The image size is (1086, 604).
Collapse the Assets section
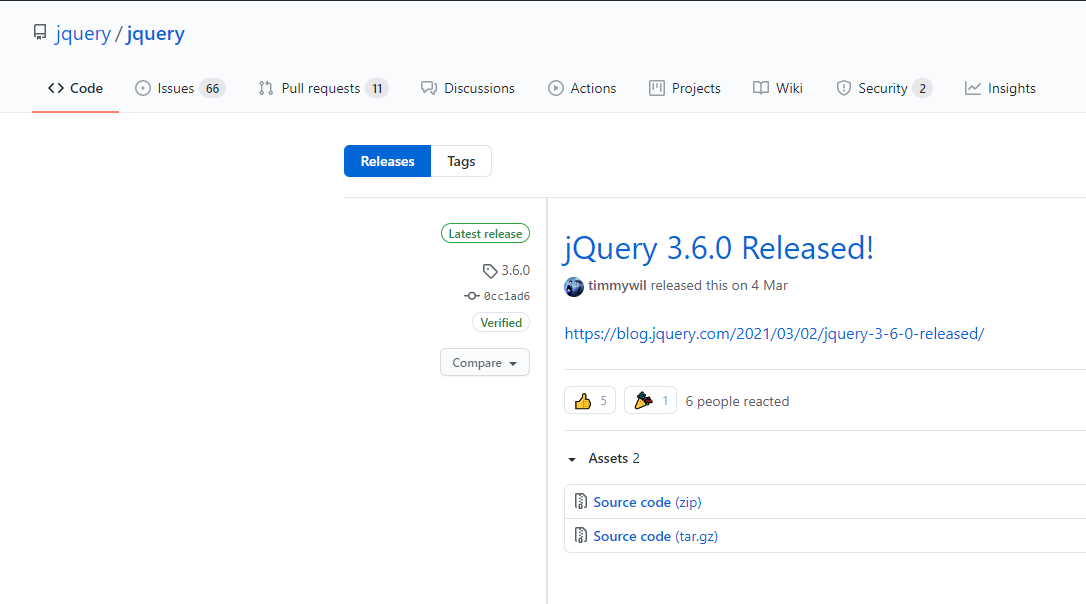coord(603,458)
